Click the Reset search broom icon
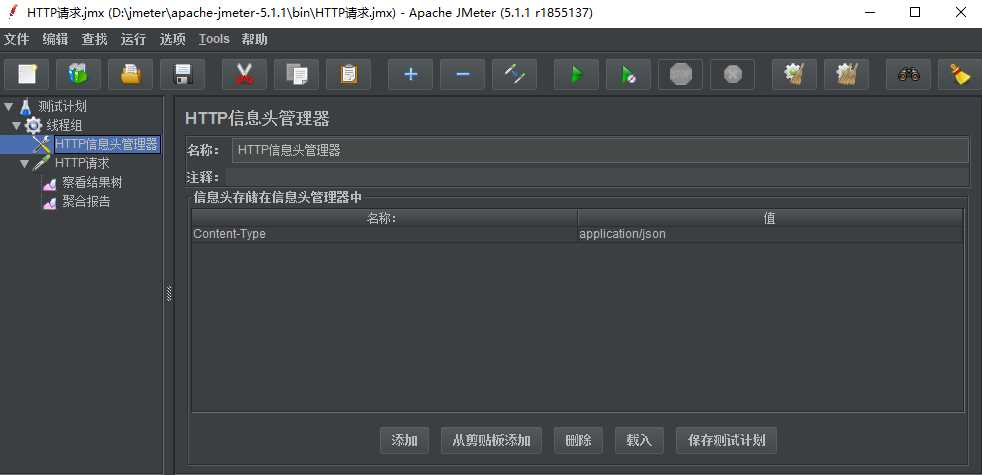982x475 pixels. point(960,75)
